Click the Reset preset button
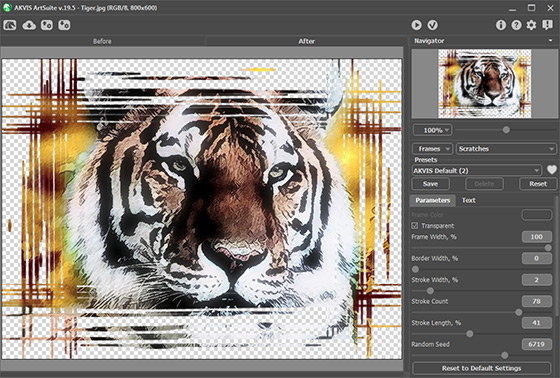 pos(538,184)
